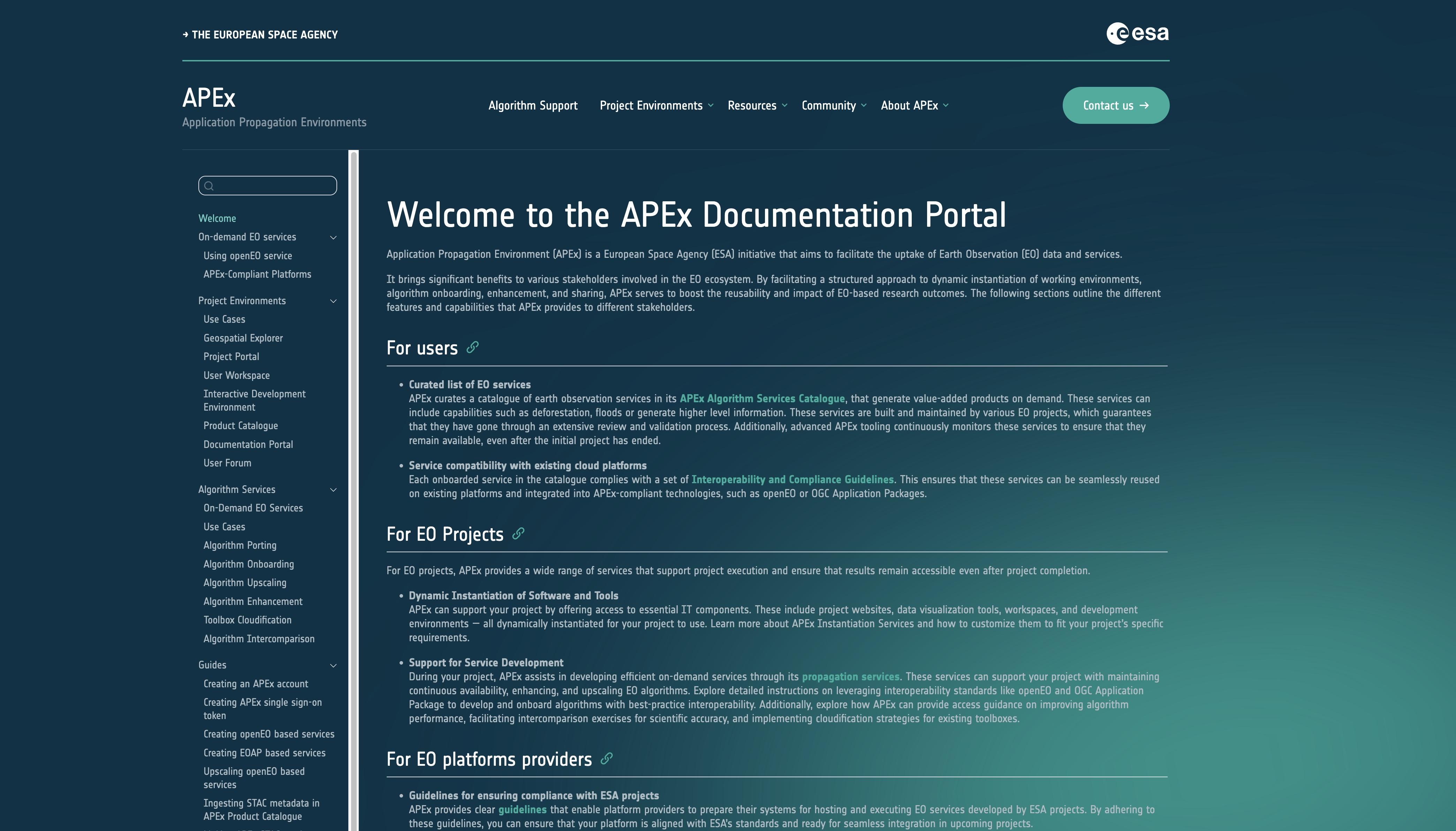The width and height of the screenshot is (1456, 831).
Task: Open Algorithm Support in top navigation
Action: 533,106
